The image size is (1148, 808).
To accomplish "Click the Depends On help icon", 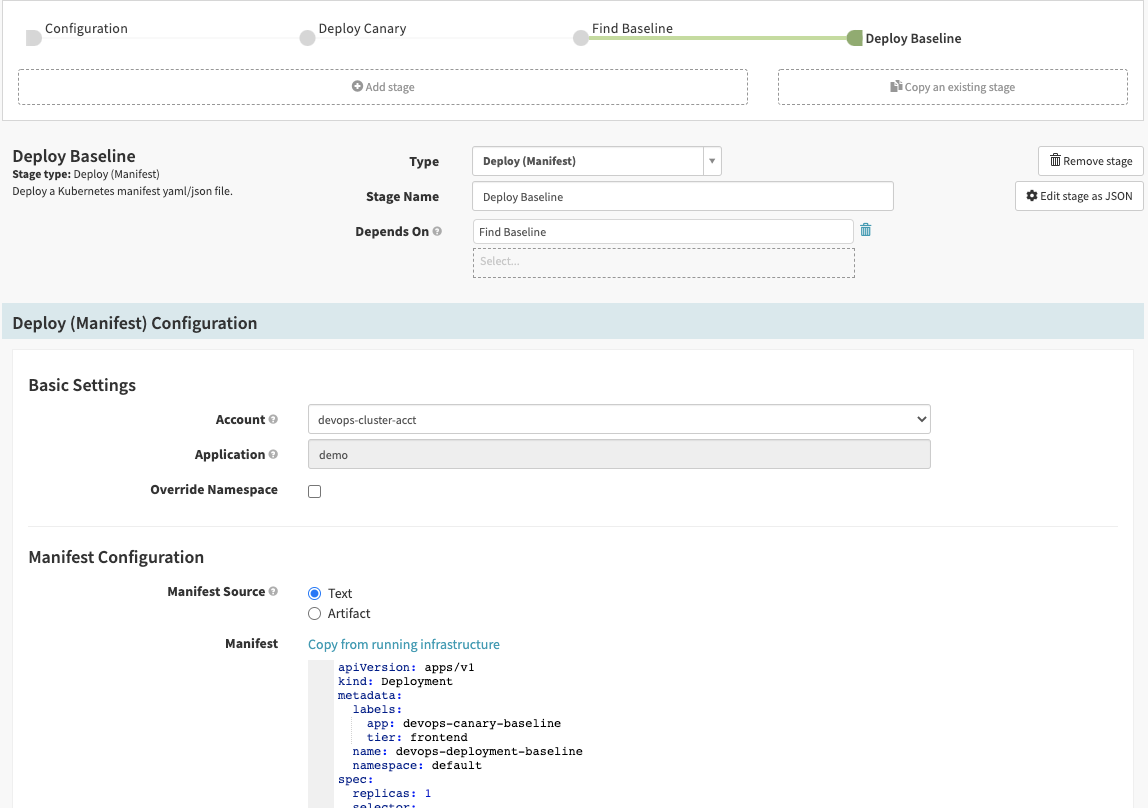I will 437,232.
